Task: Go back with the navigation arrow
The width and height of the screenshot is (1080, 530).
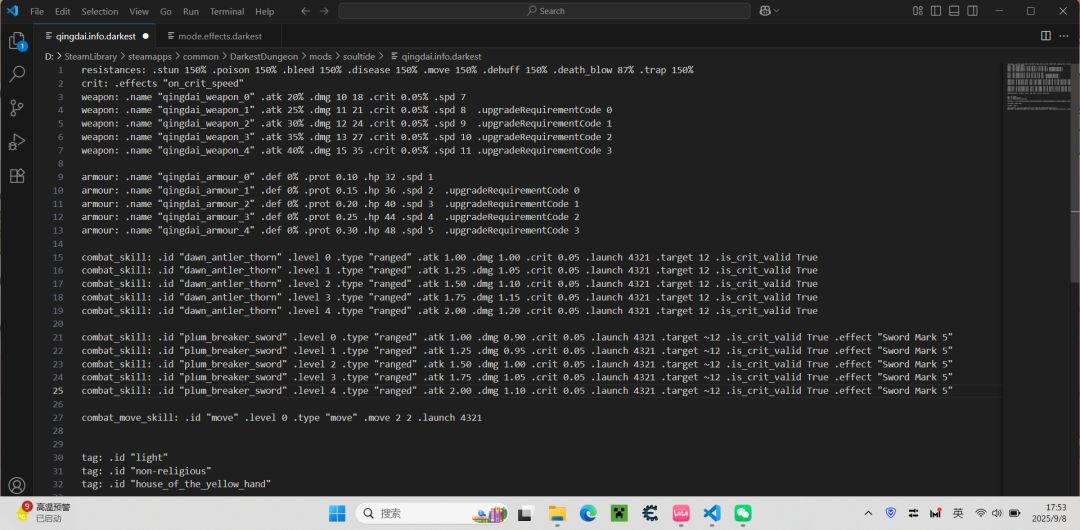Action: click(306, 11)
